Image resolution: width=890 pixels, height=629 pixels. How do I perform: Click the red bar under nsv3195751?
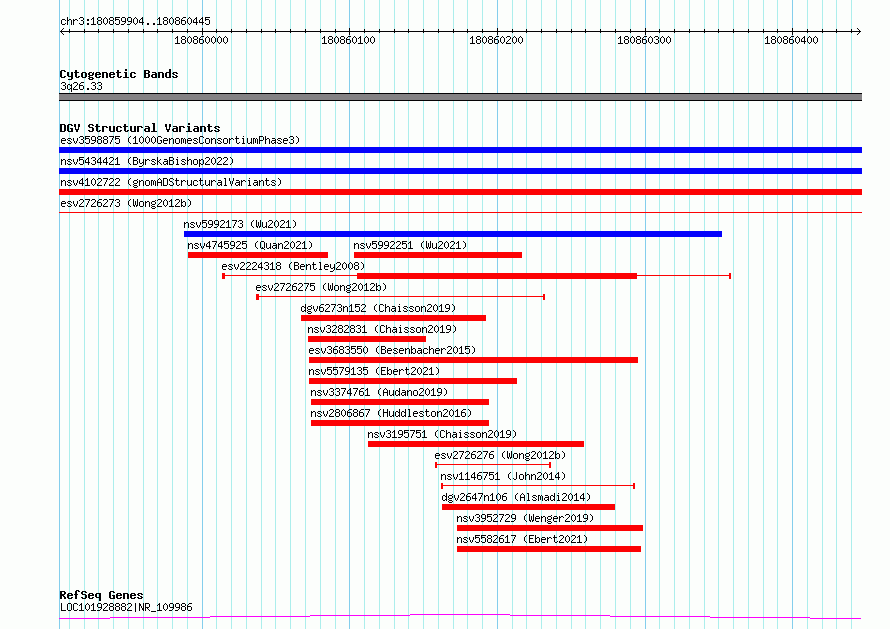tap(476, 444)
